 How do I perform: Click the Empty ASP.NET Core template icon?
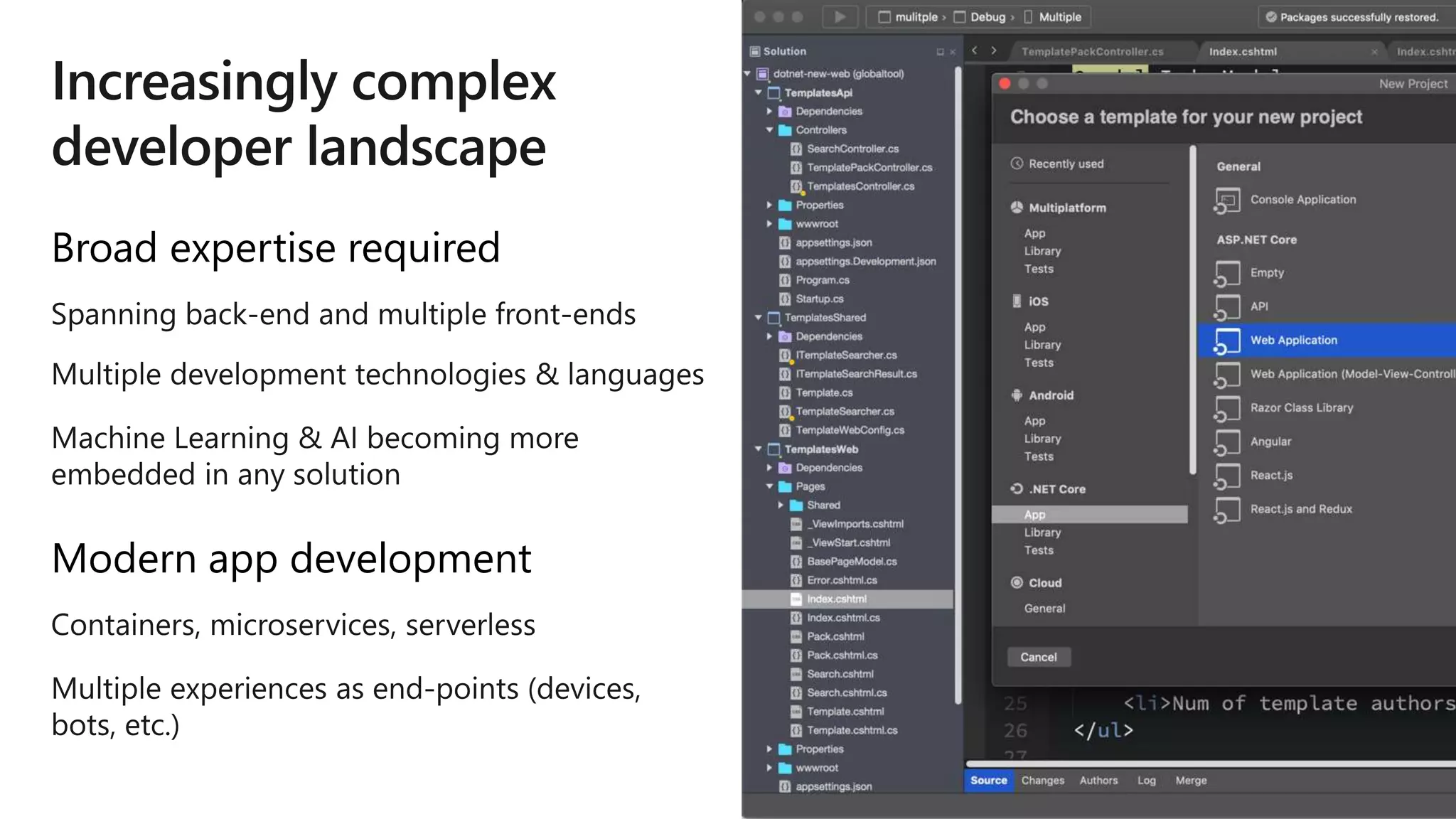(1227, 274)
